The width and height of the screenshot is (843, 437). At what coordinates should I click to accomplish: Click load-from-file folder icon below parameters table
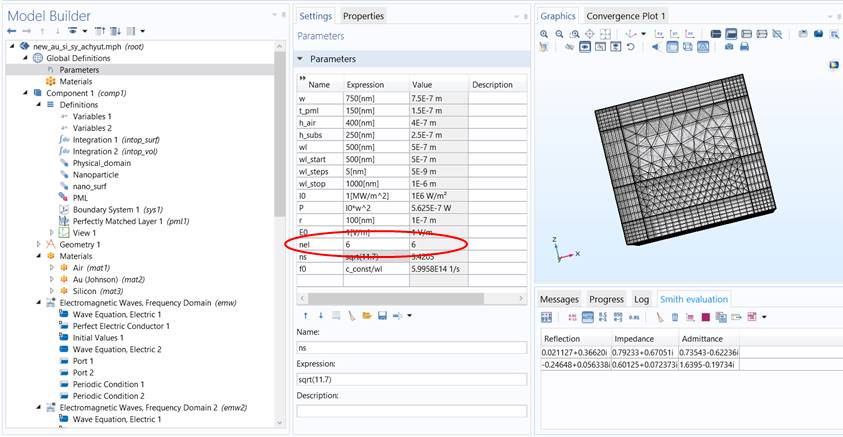[x=367, y=316]
